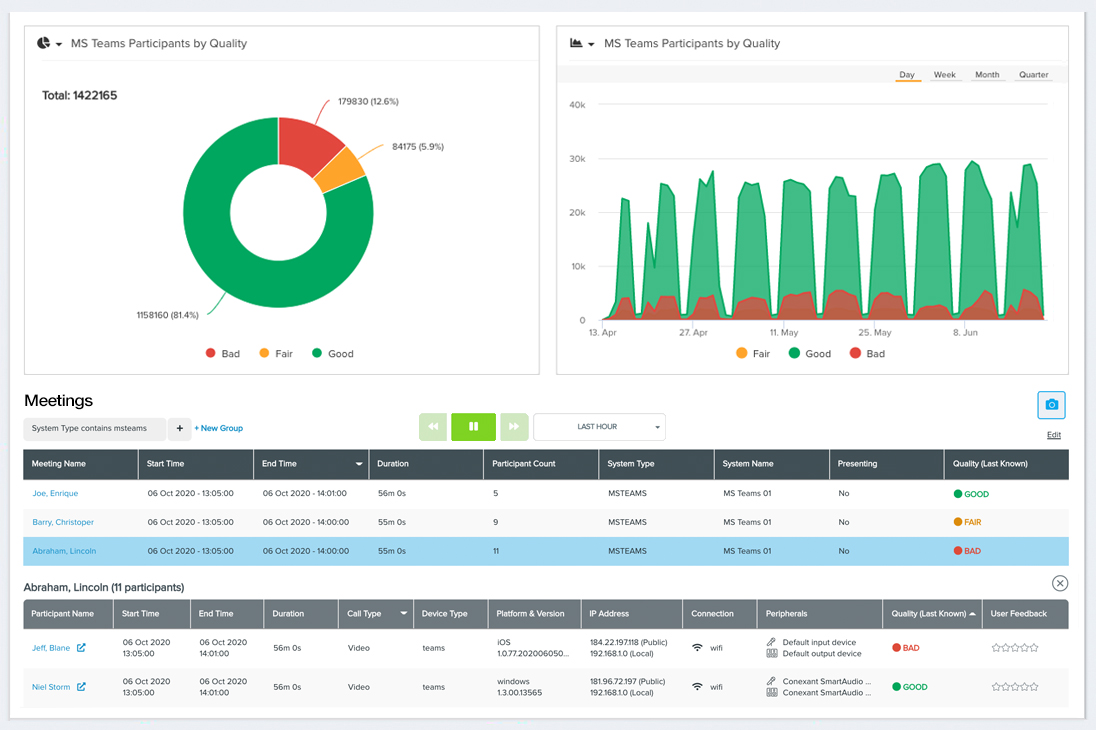Rate Jeff, Blane with the feedback stars
The width and height of the screenshot is (1096, 730).
point(1015,648)
